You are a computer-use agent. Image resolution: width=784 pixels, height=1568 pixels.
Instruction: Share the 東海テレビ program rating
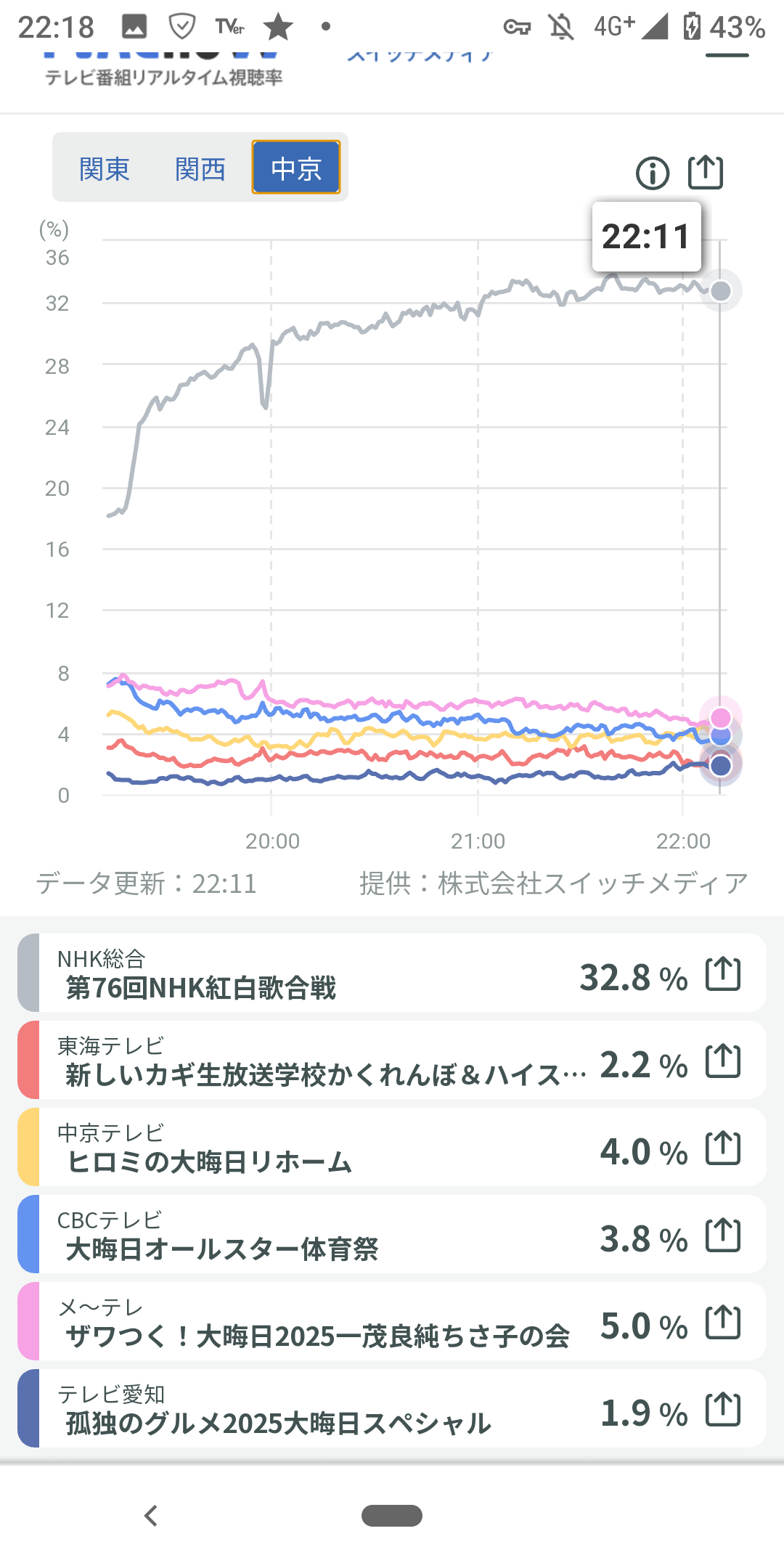(x=723, y=1061)
